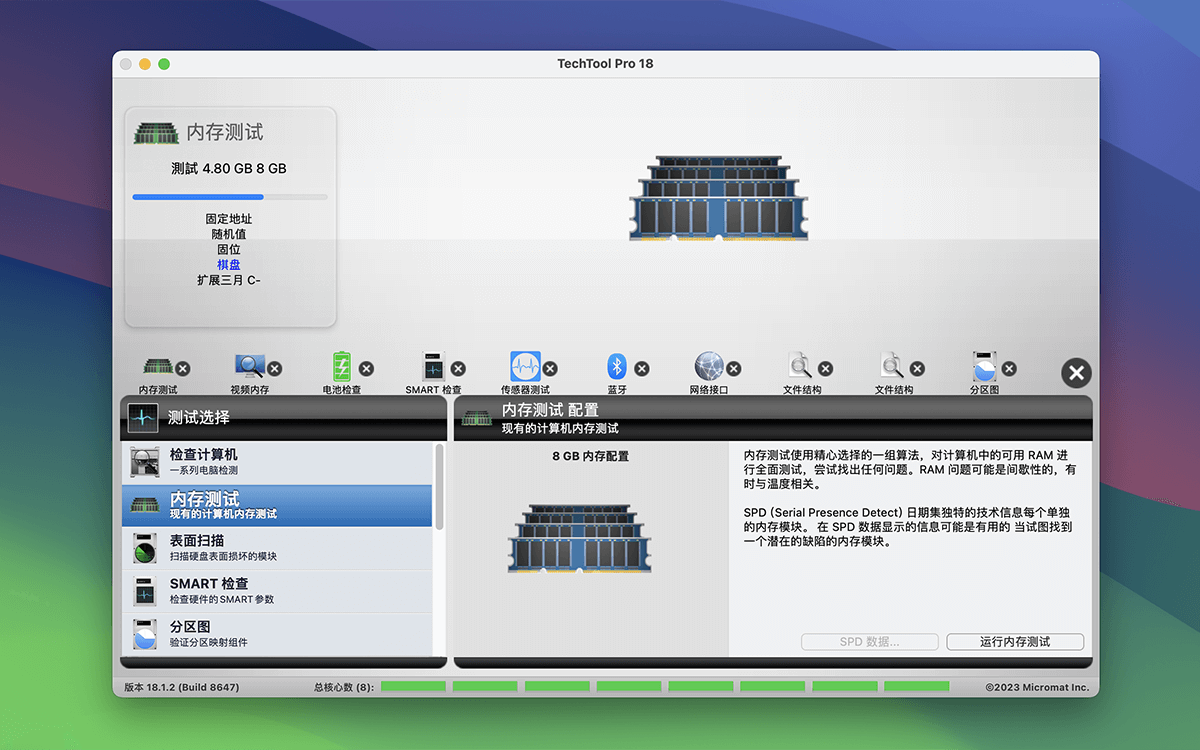
Task: Open SMART 检查 from the test list
Action: (277, 591)
